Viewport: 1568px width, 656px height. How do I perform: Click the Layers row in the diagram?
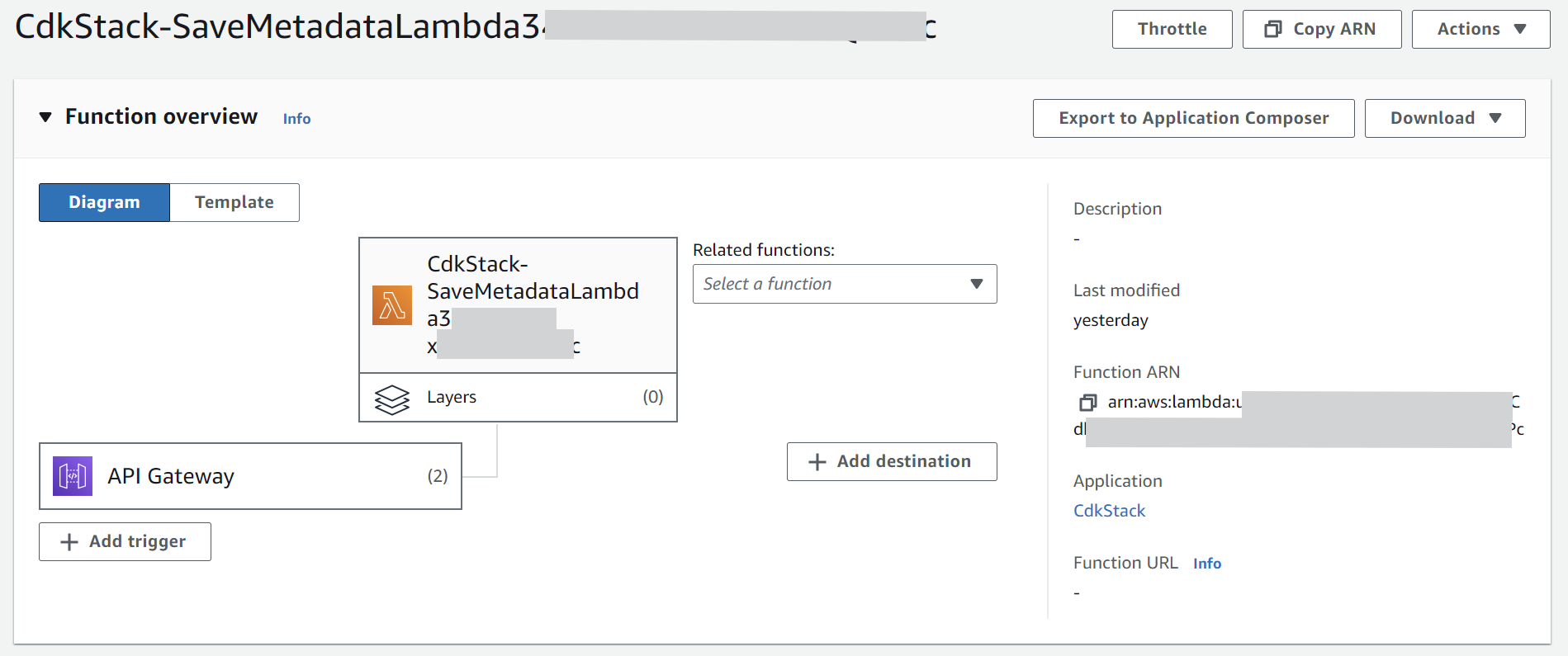(518, 398)
